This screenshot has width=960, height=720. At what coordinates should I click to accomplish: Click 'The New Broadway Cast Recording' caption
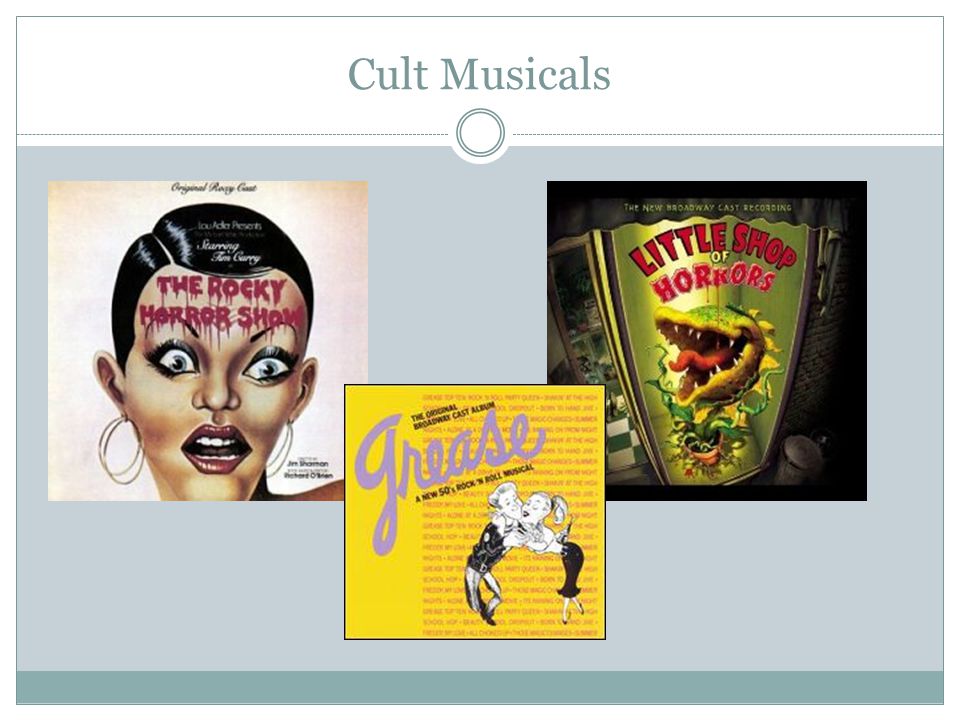point(707,207)
